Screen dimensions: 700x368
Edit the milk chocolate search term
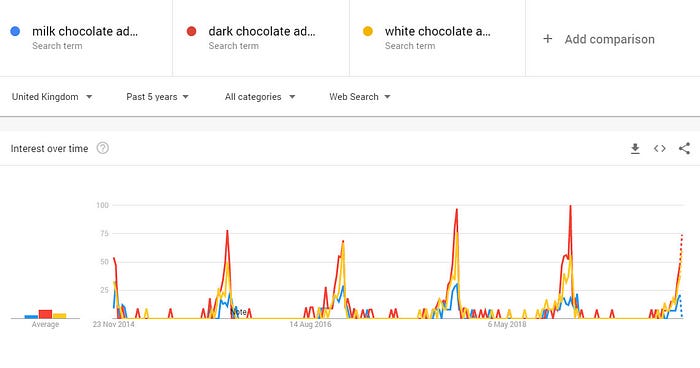click(x=85, y=31)
